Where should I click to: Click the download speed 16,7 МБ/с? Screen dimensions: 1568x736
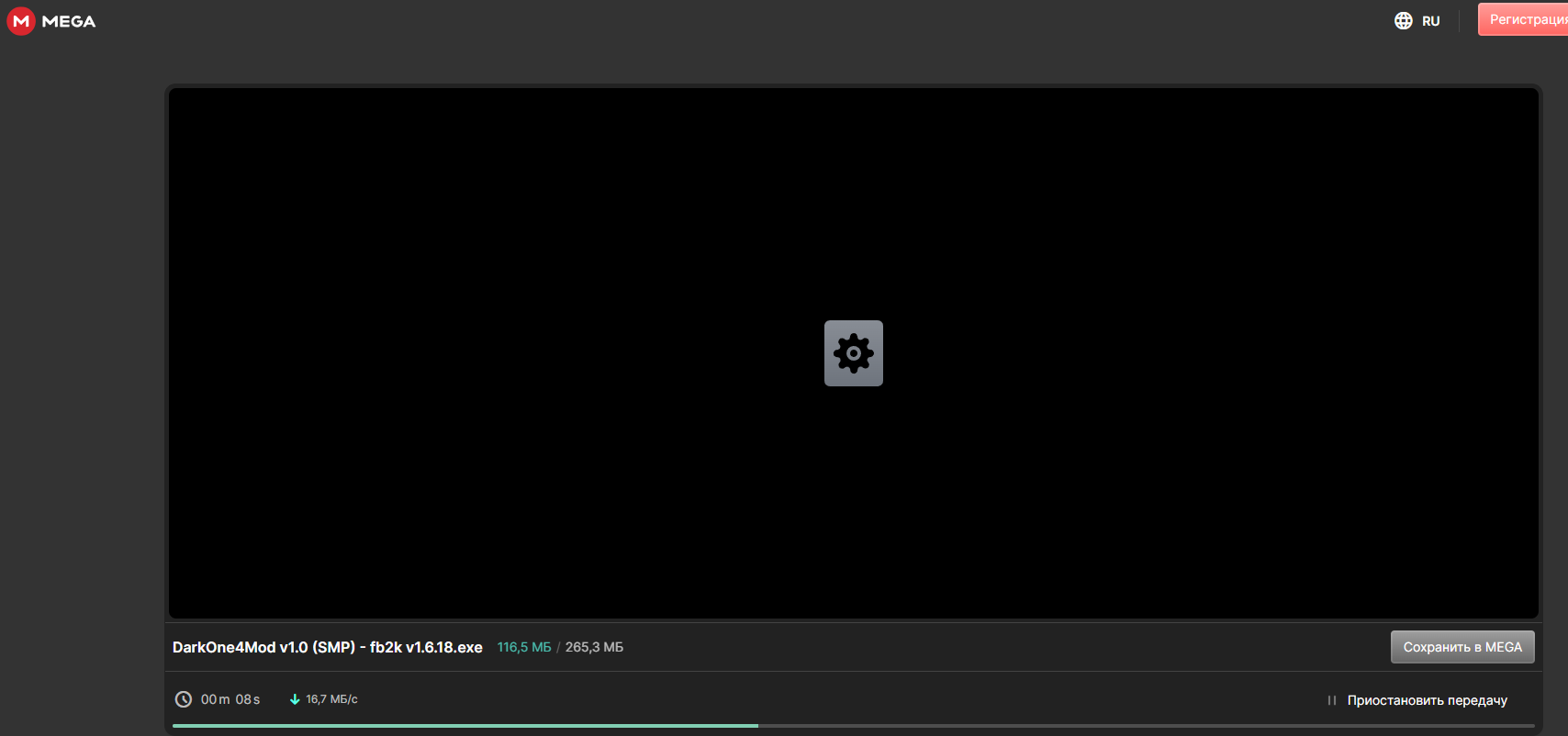(331, 699)
